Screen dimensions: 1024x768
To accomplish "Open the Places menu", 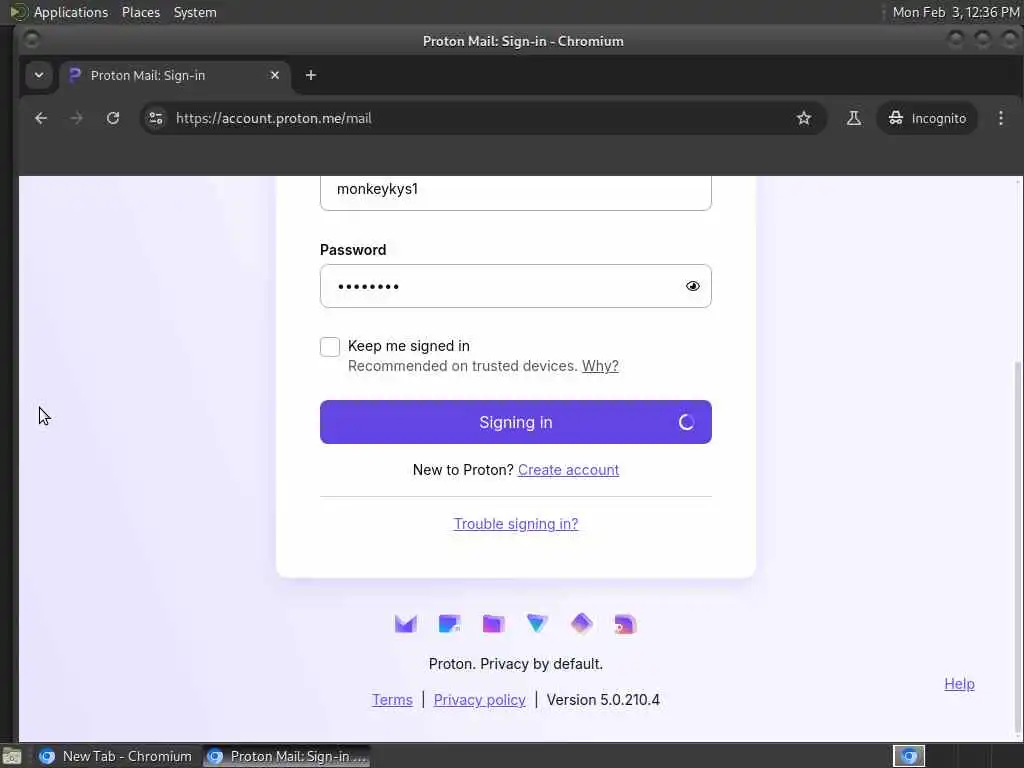I will [141, 12].
